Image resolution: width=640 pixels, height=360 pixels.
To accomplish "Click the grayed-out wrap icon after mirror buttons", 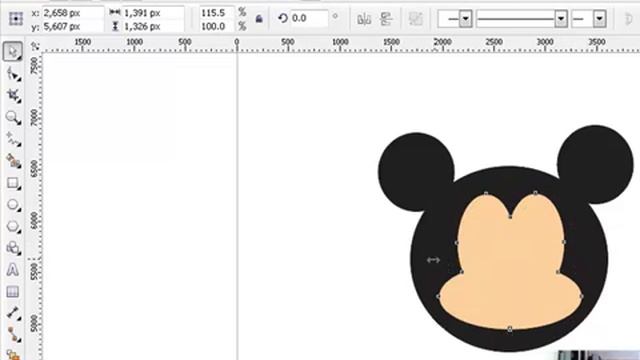I will pyautogui.click(x=416, y=19).
